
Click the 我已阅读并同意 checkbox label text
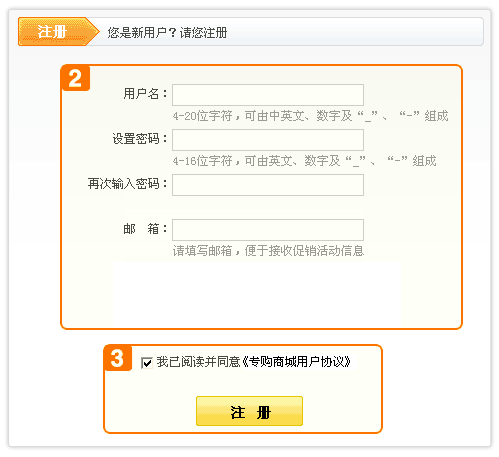coord(198,362)
